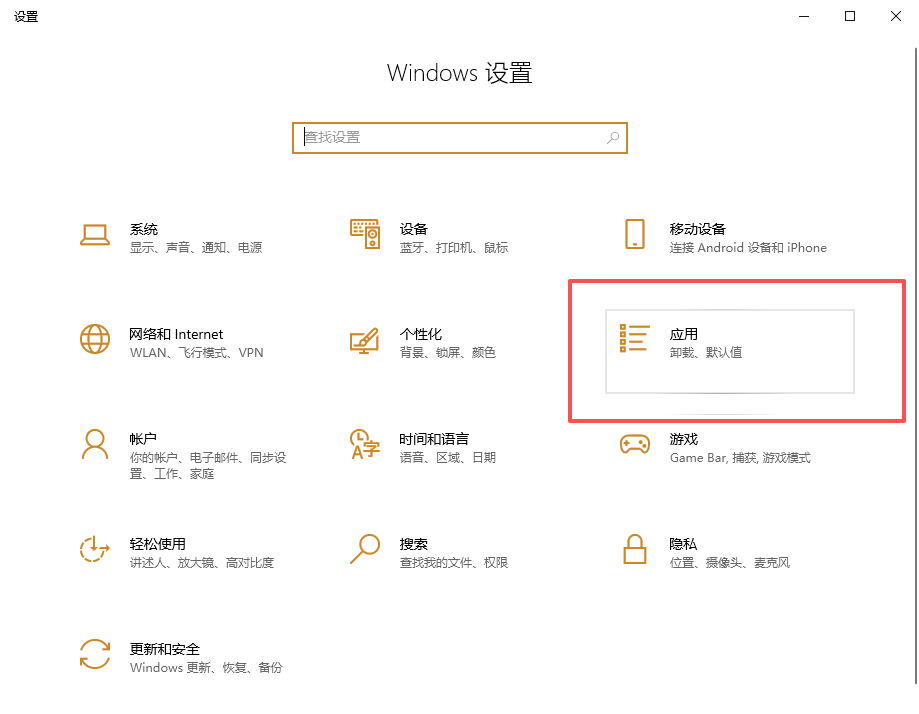919x714 pixels.
Task: Click the text 显示、声音、通知、电源
Action: pyautogui.click(x=196, y=248)
